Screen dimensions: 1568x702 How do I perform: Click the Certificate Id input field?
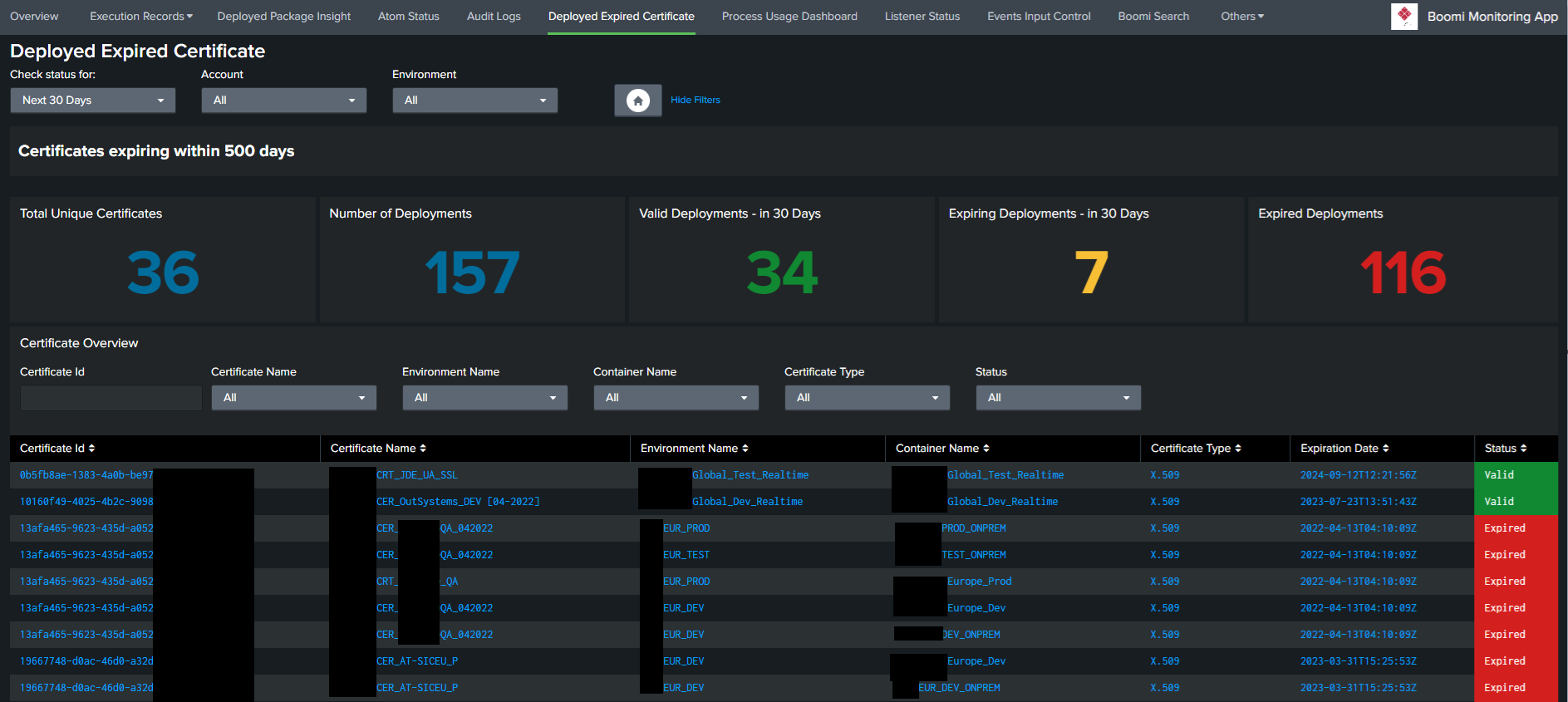click(x=111, y=398)
